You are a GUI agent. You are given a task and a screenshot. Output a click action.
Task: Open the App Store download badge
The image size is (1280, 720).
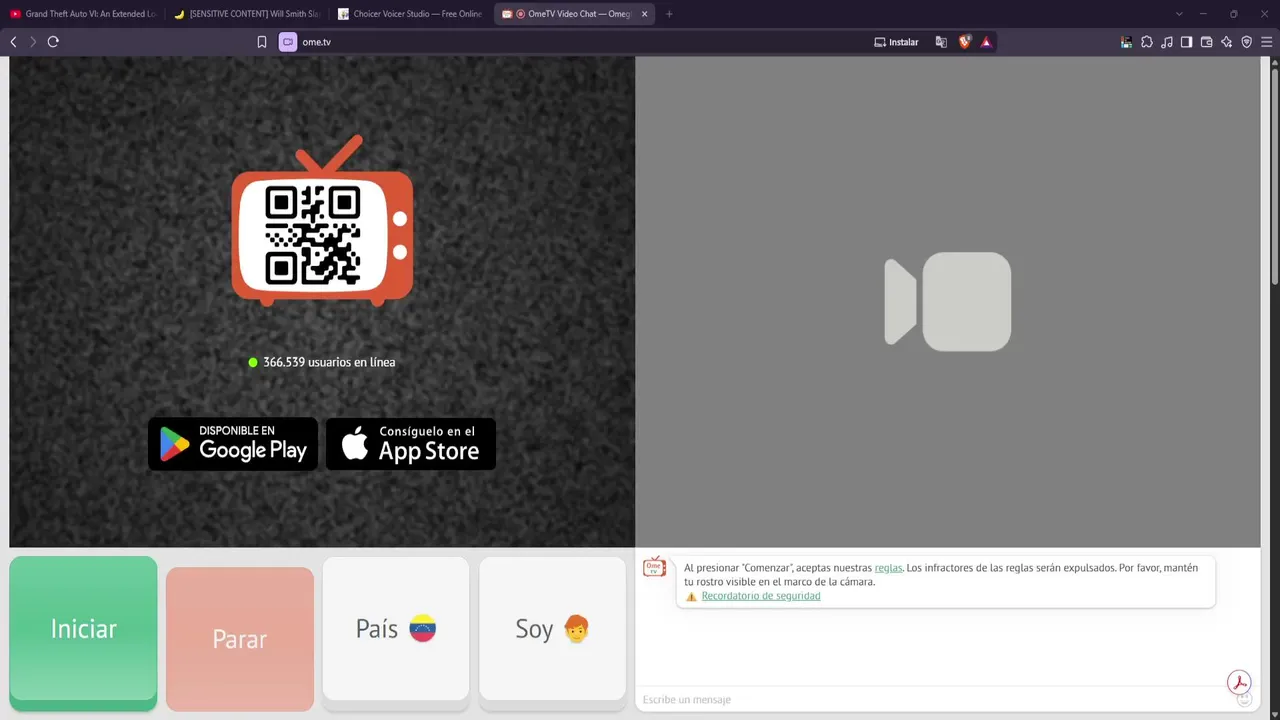pos(411,444)
